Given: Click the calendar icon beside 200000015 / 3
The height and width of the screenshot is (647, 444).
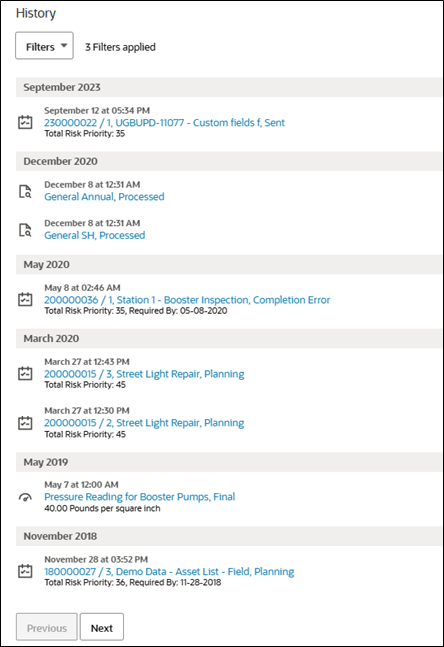Looking at the screenshot, I should coord(25,373).
